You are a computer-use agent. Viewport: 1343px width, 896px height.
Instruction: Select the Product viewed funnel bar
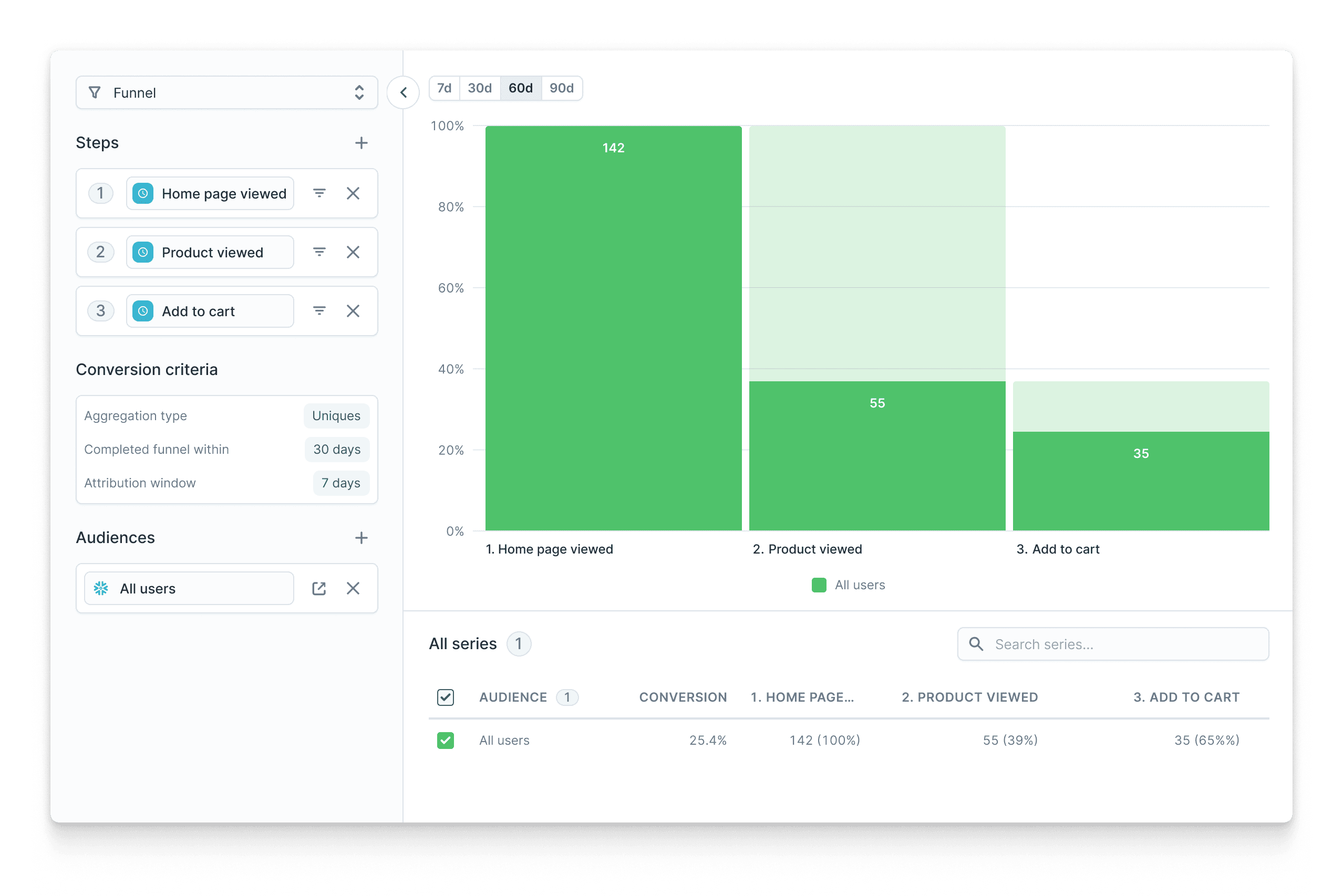point(876,454)
